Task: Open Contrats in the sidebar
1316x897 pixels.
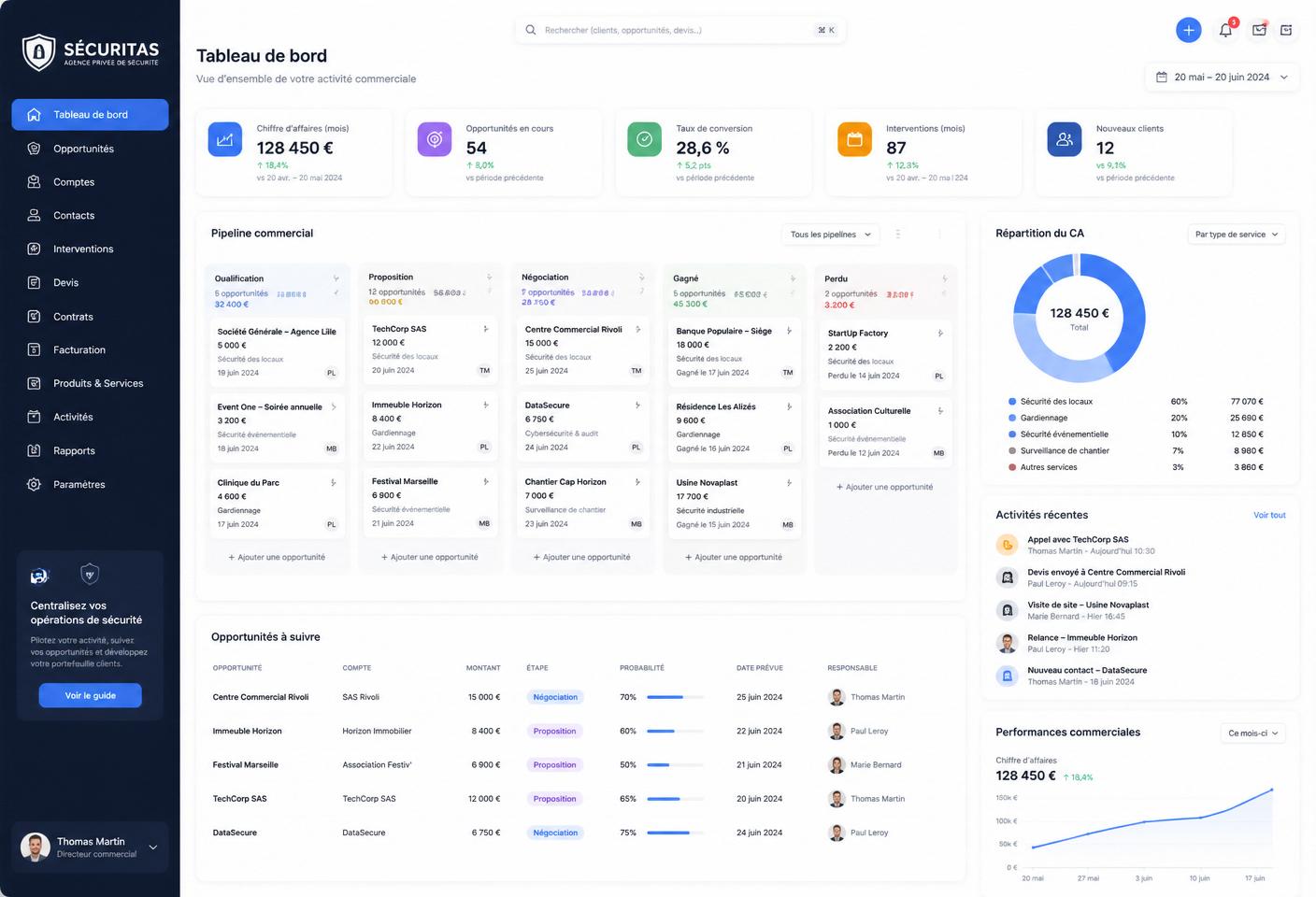Action: pyautogui.click(x=90, y=317)
